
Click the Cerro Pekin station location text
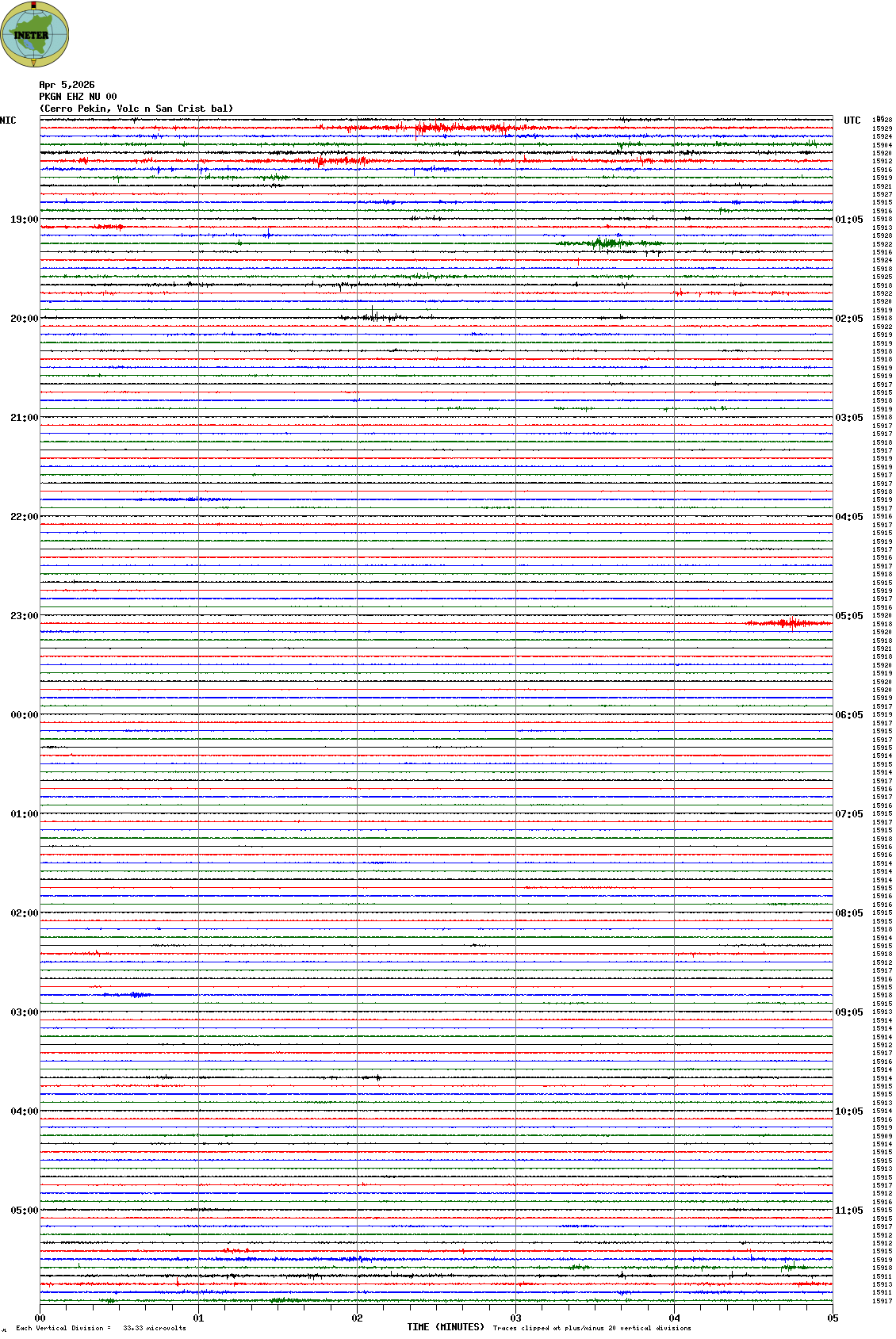tap(136, 109)
